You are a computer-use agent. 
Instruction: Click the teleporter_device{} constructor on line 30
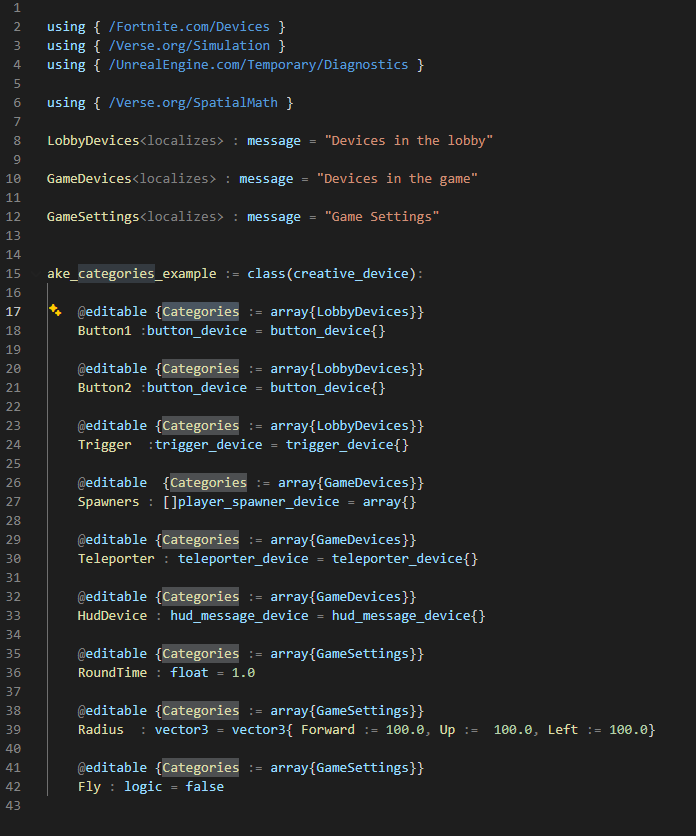(x=405, y=559)
